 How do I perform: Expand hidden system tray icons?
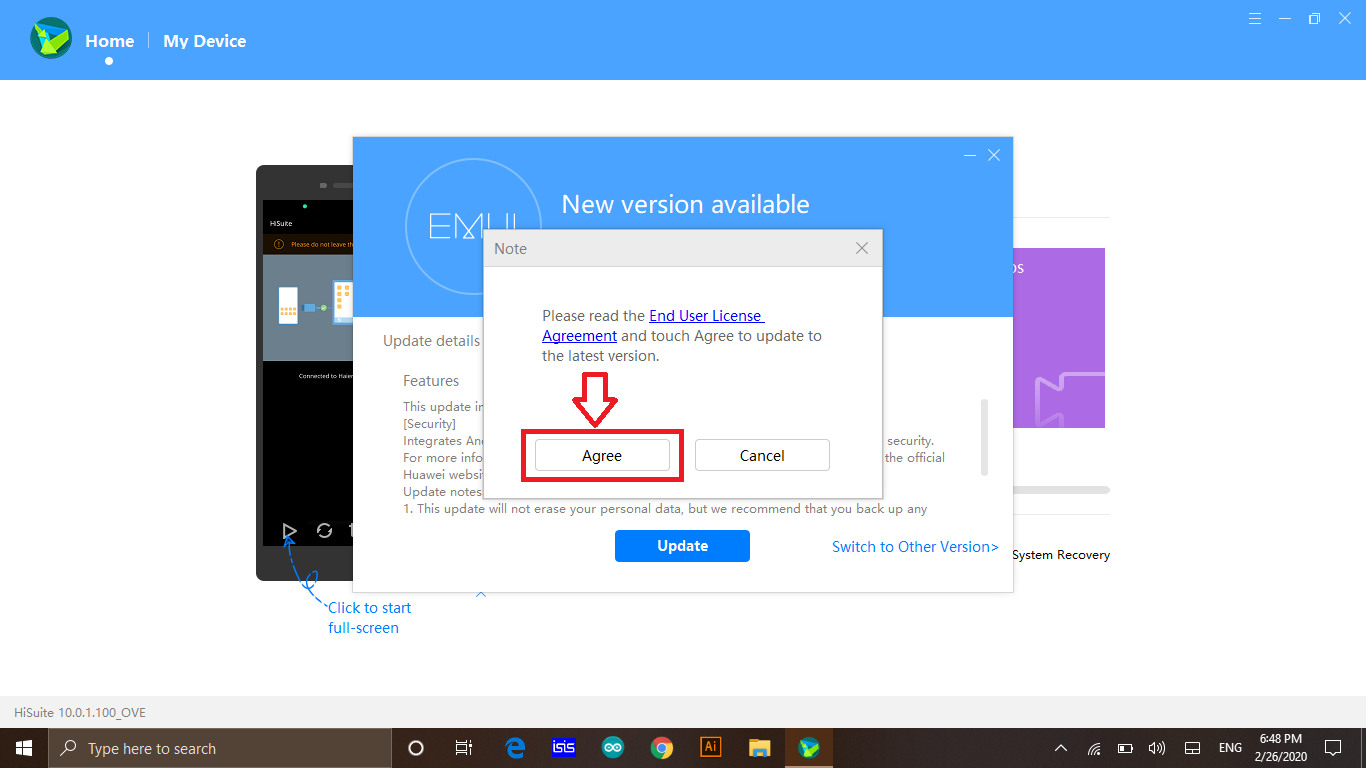click(1061, 748)
